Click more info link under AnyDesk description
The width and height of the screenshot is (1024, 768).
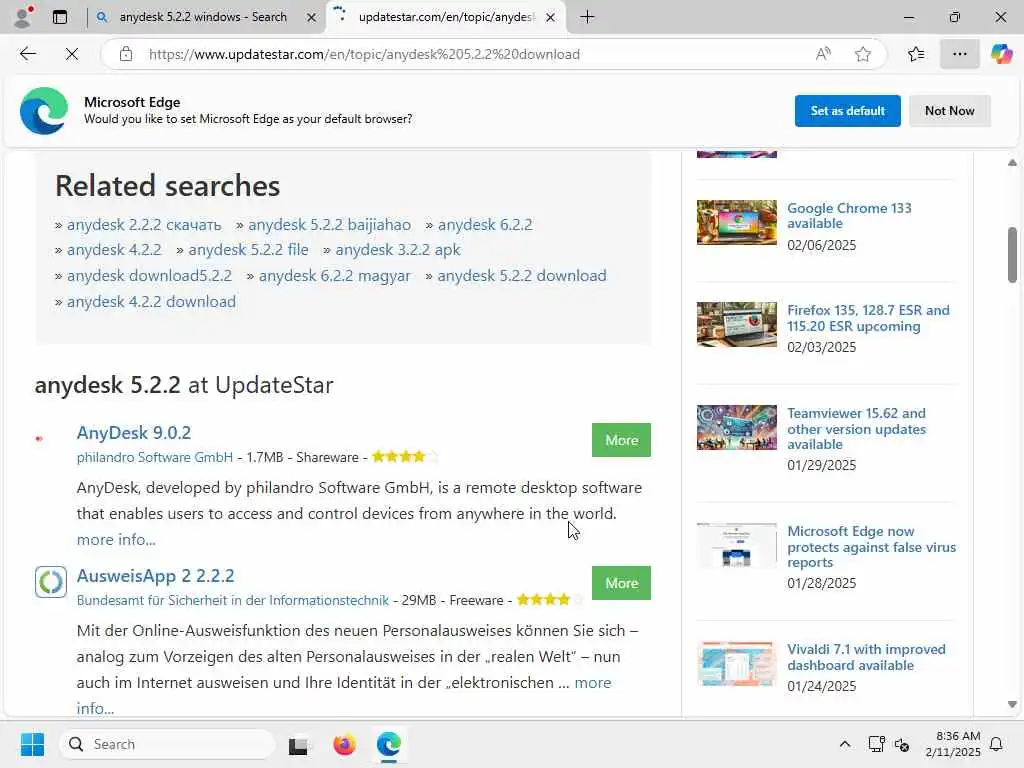116,539
